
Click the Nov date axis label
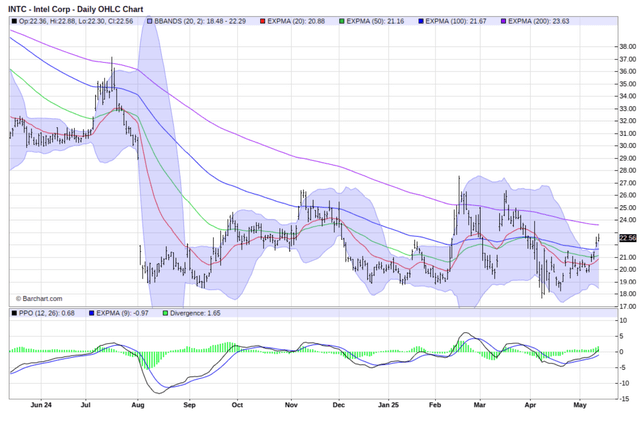pyautogui.click(x=291, y=405)
